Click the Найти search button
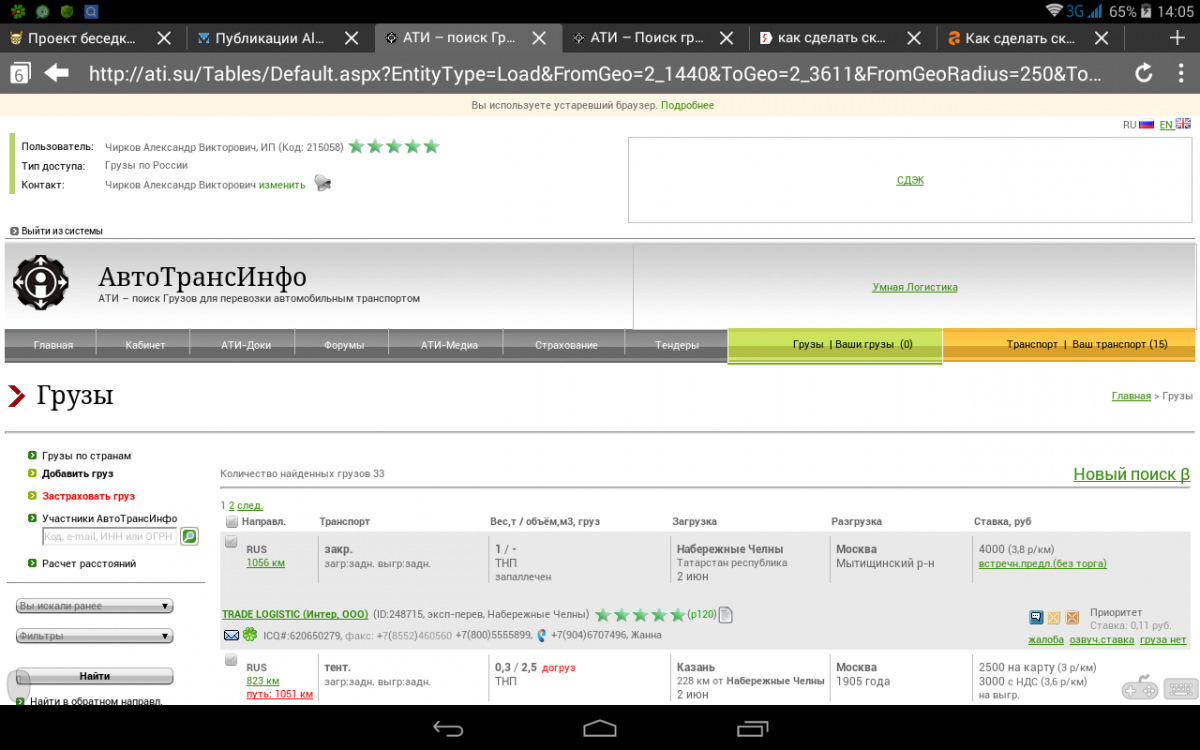 pos(95,676)
